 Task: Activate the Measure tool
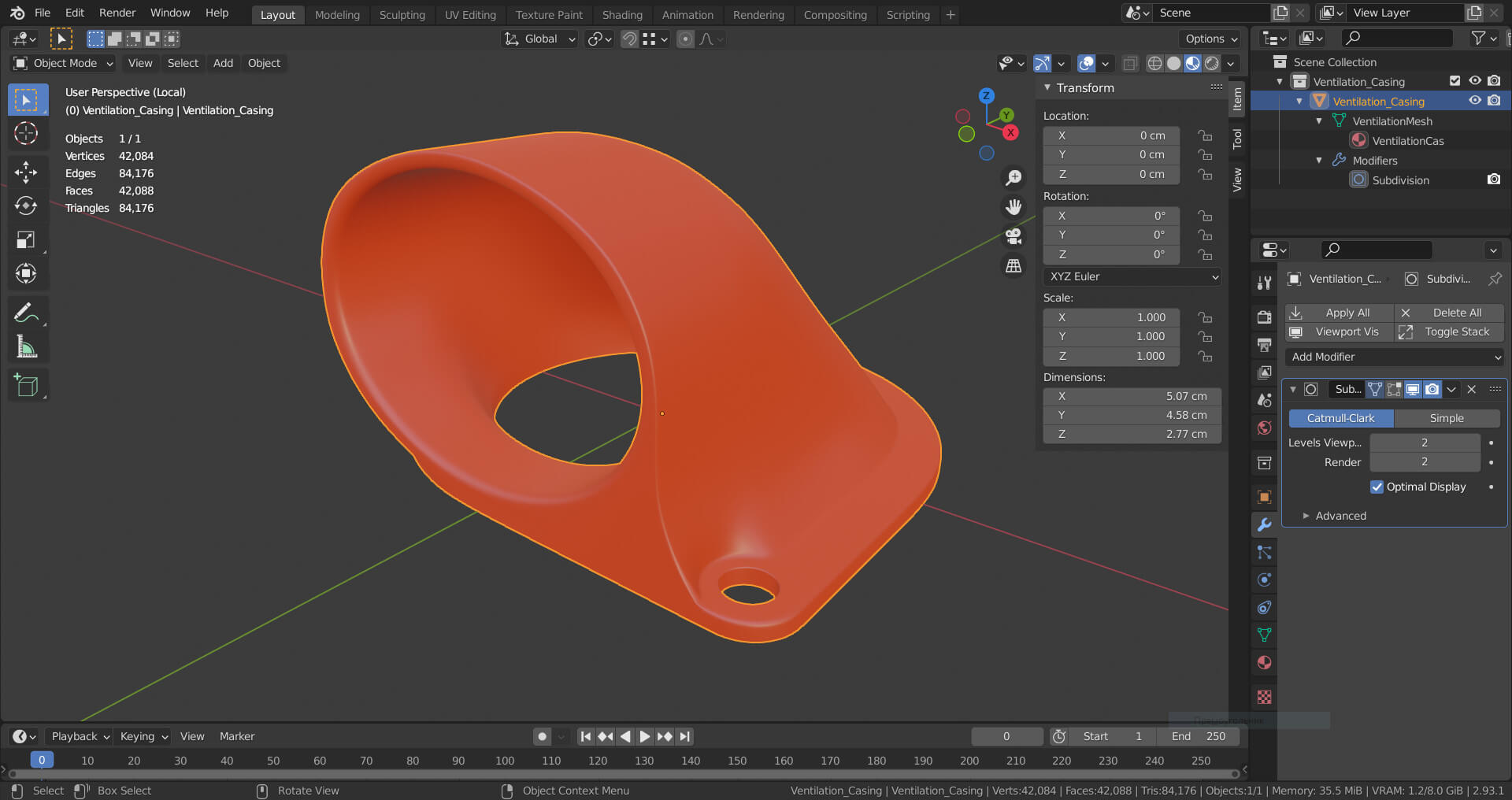coord(26,346)
